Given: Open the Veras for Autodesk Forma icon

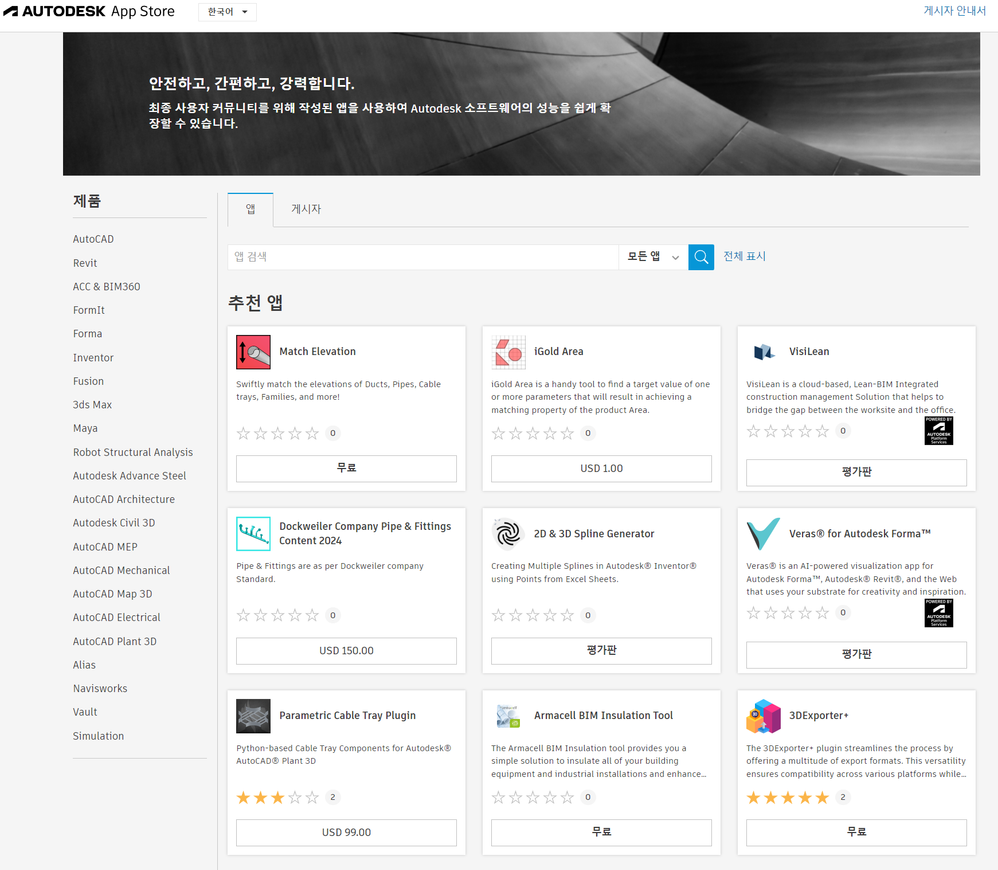Looking at the screenshot, I should pyautogui.click(x=764, y=533).
